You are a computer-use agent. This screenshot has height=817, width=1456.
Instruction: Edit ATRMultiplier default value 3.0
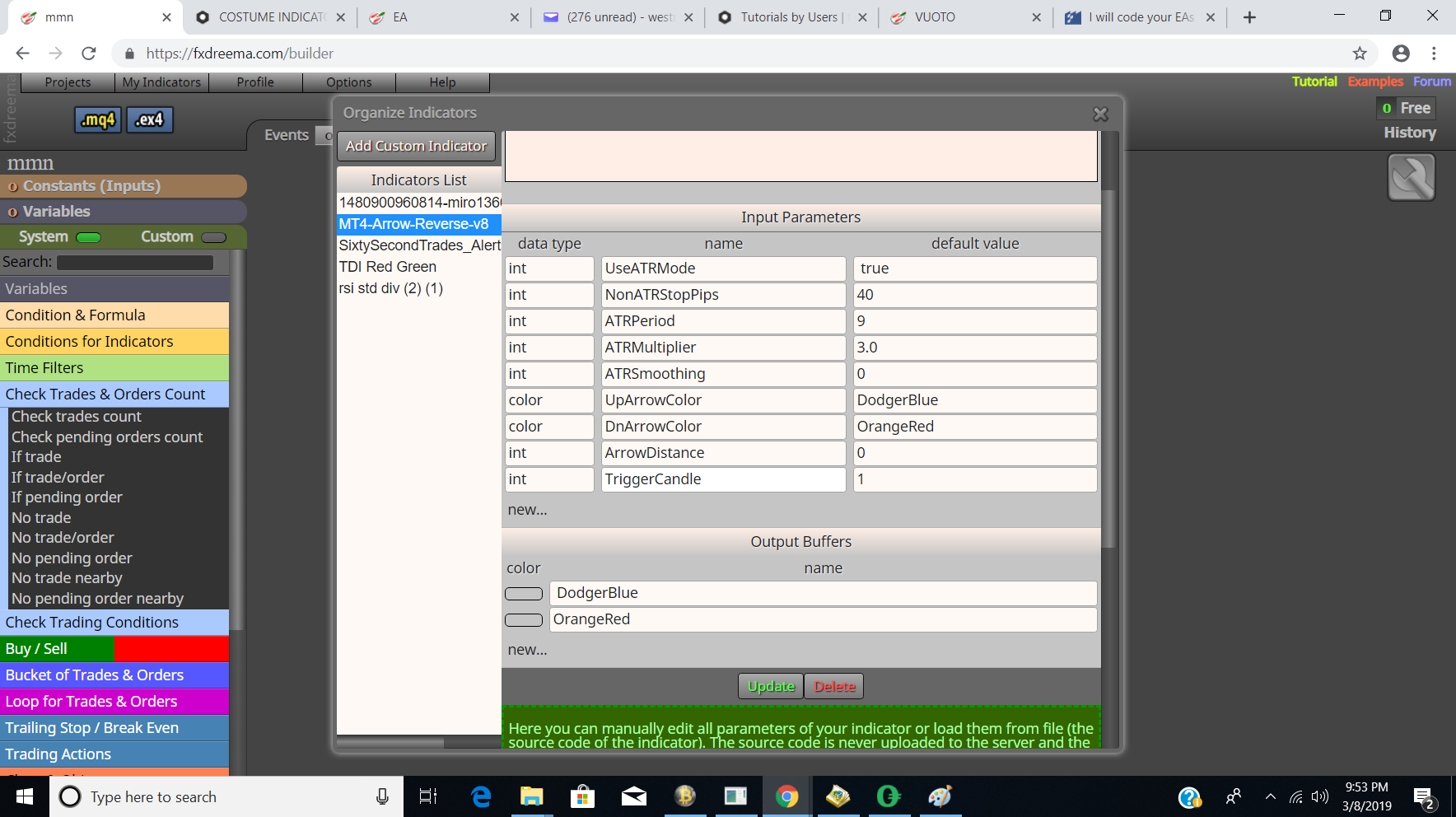click(975, 348)
